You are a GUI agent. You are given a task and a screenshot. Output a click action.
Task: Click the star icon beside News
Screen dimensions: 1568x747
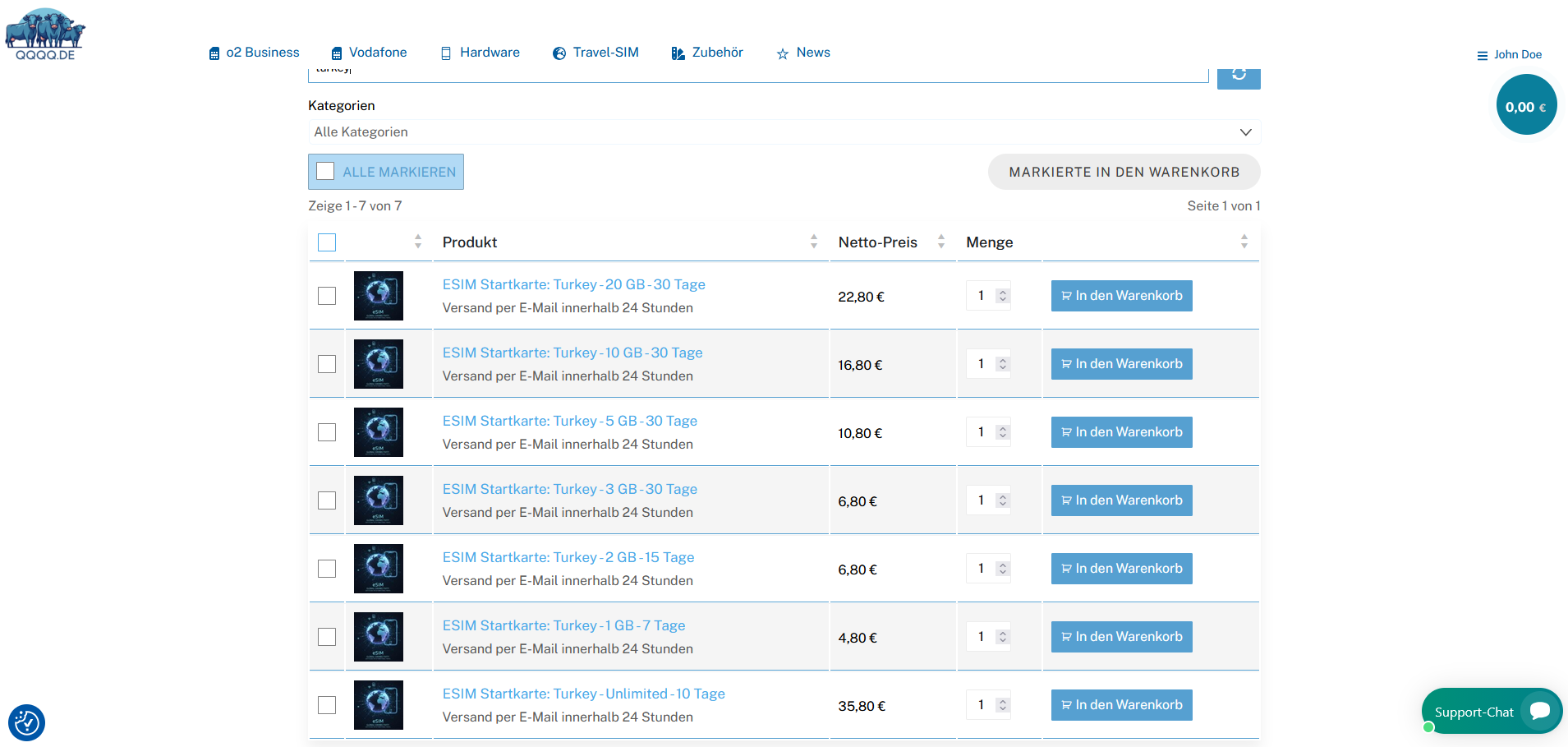(782, 54)
